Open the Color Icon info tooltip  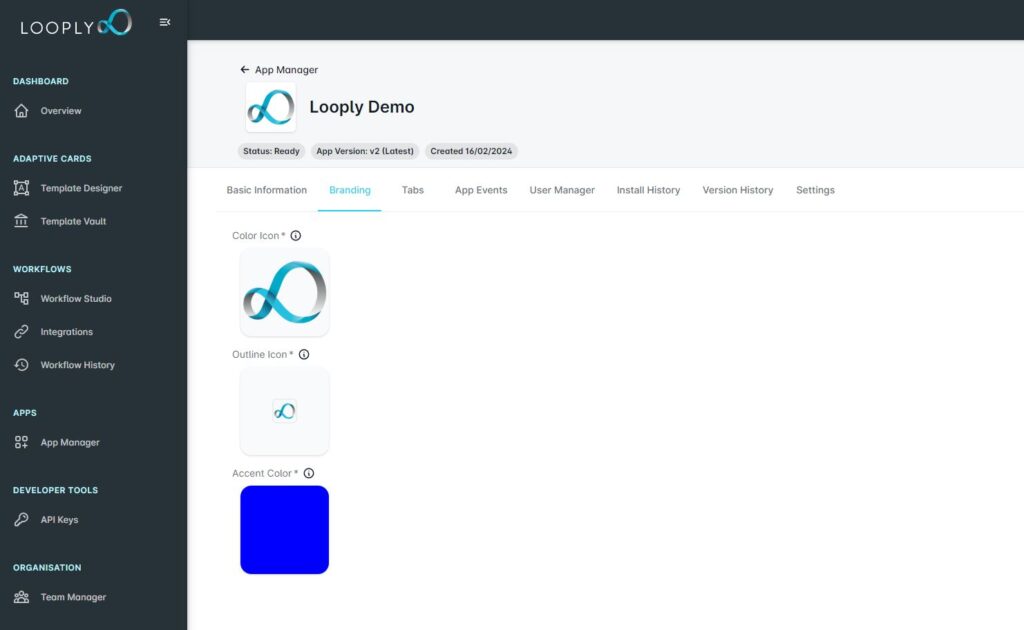(297, 235)
